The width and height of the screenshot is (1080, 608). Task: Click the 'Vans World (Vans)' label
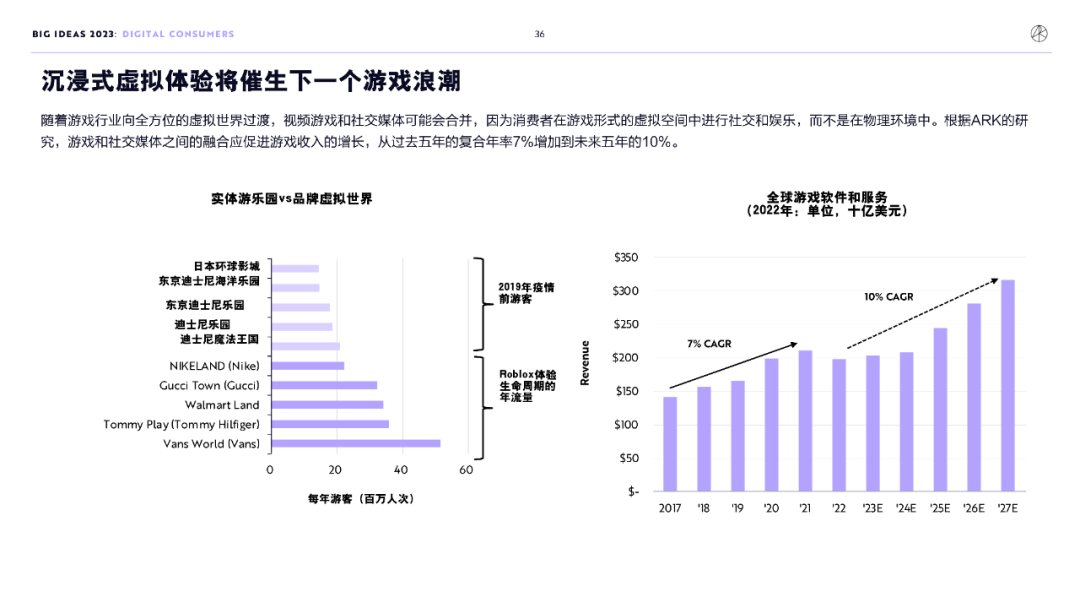click(x=211, y=444)
